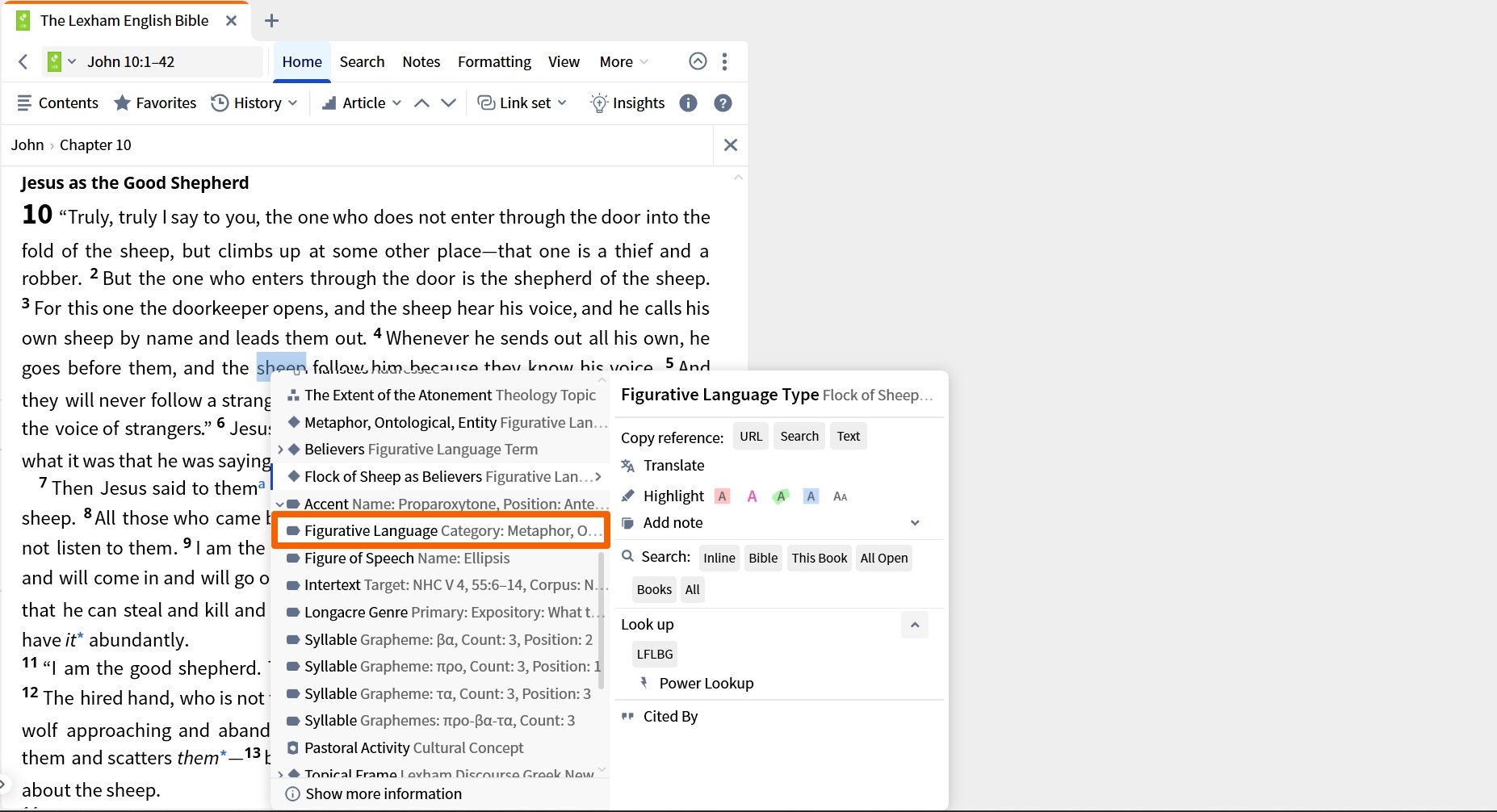Select Pastoral Activity Cultural Concept
This screenshot has height=812, width=1497.
coord(441,747)
